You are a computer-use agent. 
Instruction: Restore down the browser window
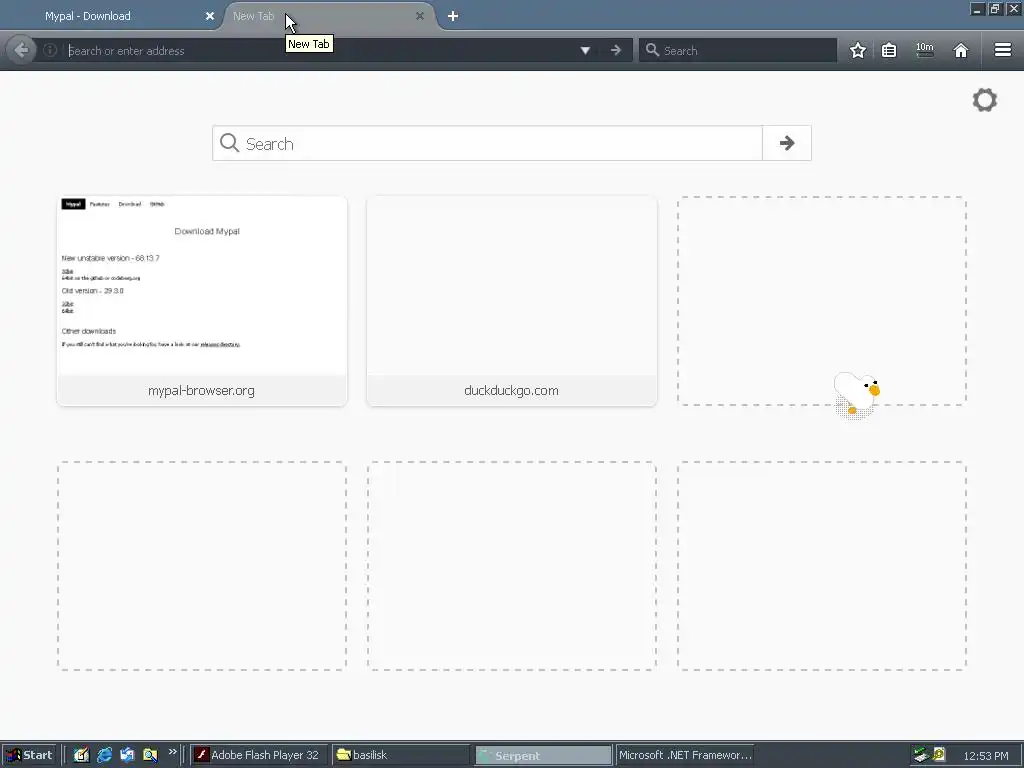(x=995, y=8)
